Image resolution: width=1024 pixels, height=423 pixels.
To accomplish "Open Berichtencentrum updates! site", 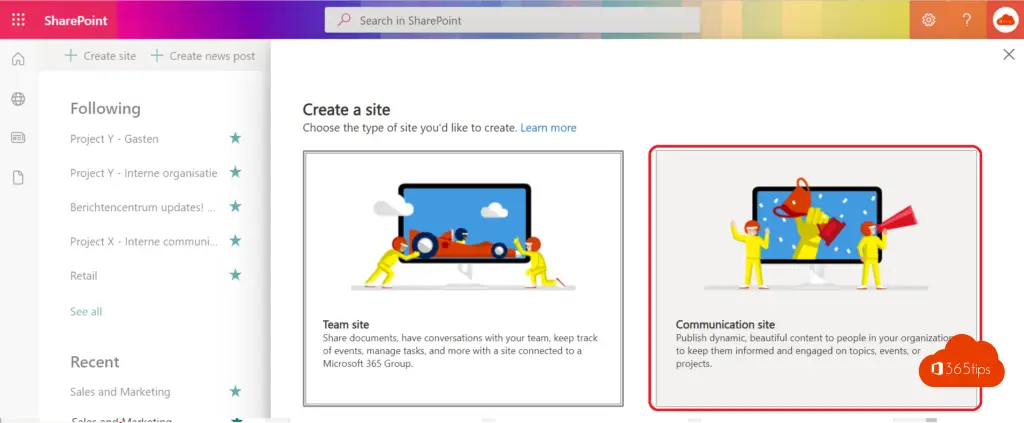I will click(x=142, y=208).
